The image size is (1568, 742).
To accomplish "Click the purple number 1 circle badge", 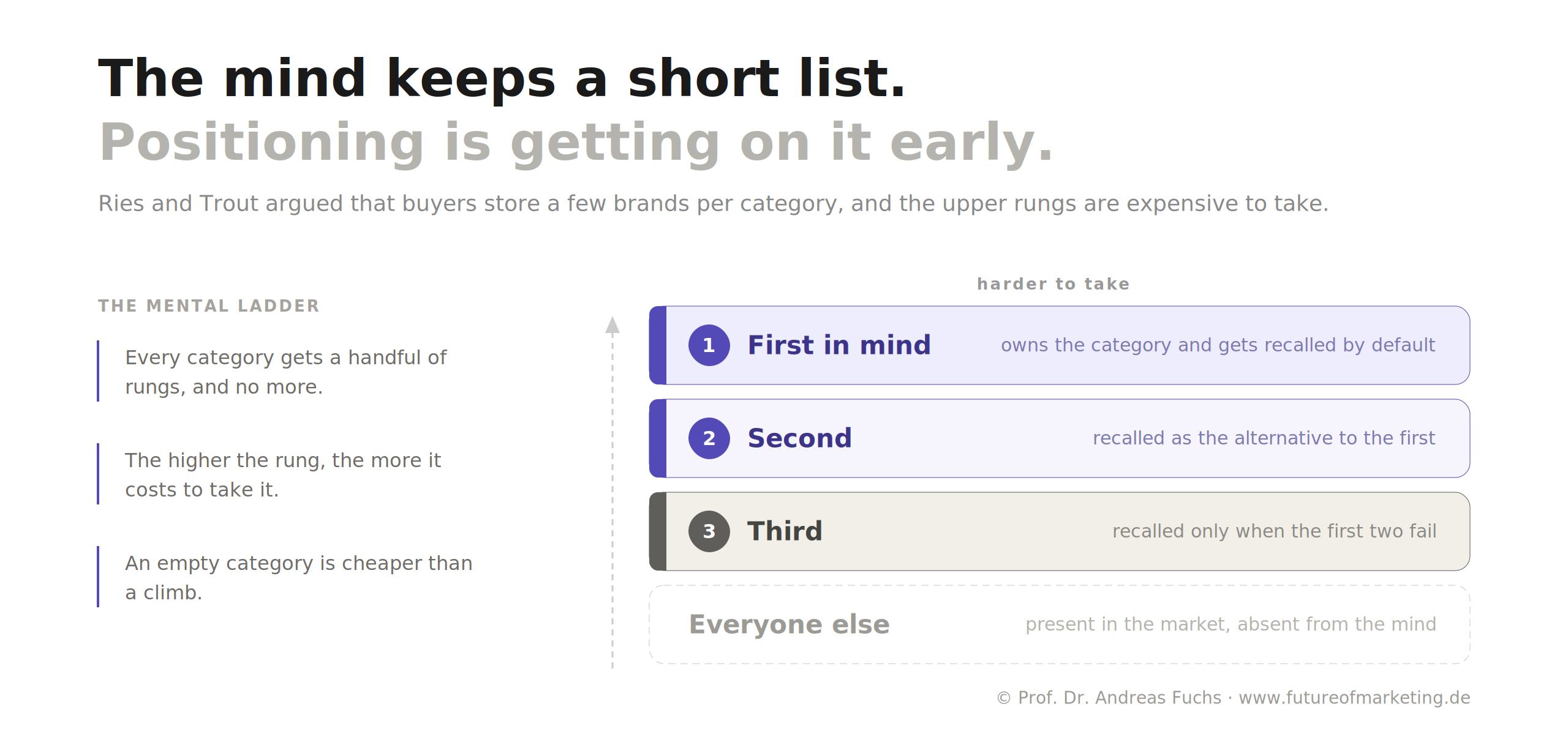I will (x=709, y=345).
